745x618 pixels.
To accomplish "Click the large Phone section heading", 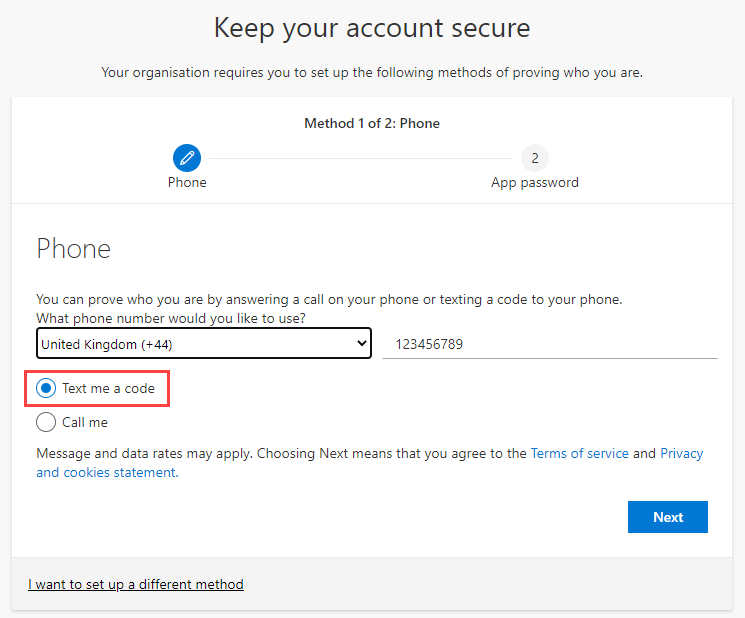I will [x=73, y=248].
